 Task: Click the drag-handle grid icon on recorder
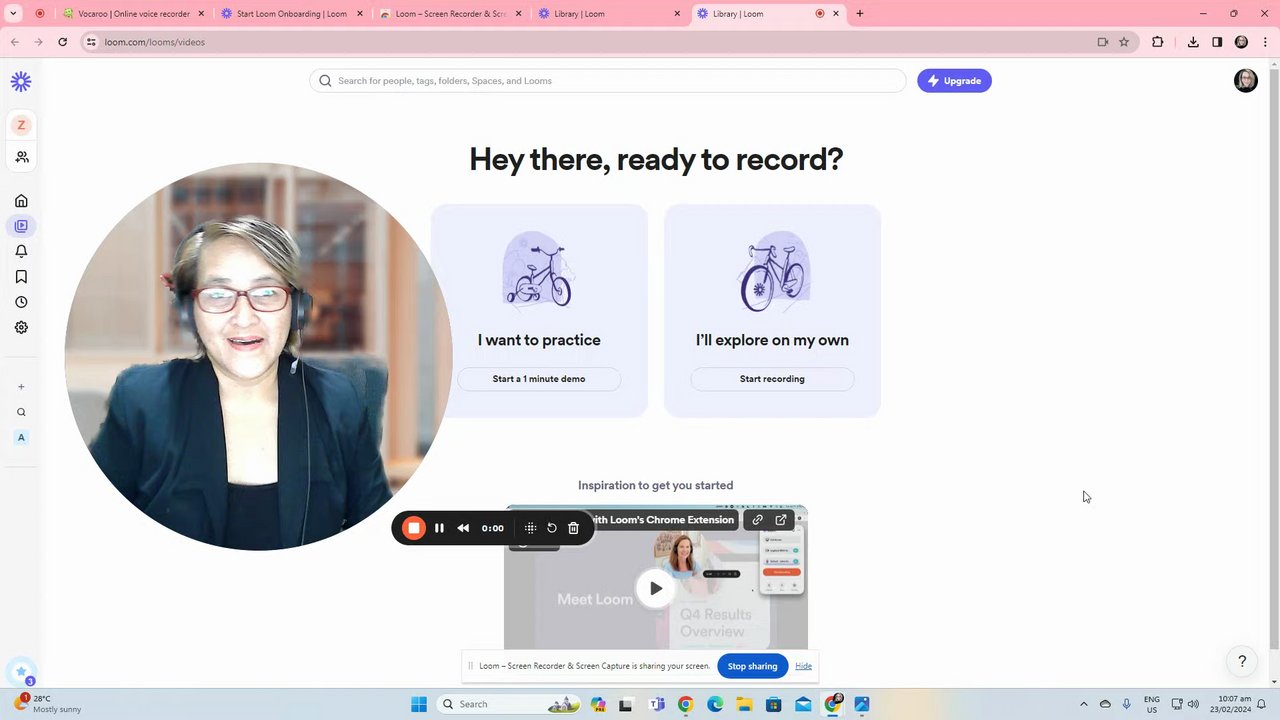[530, 528]
